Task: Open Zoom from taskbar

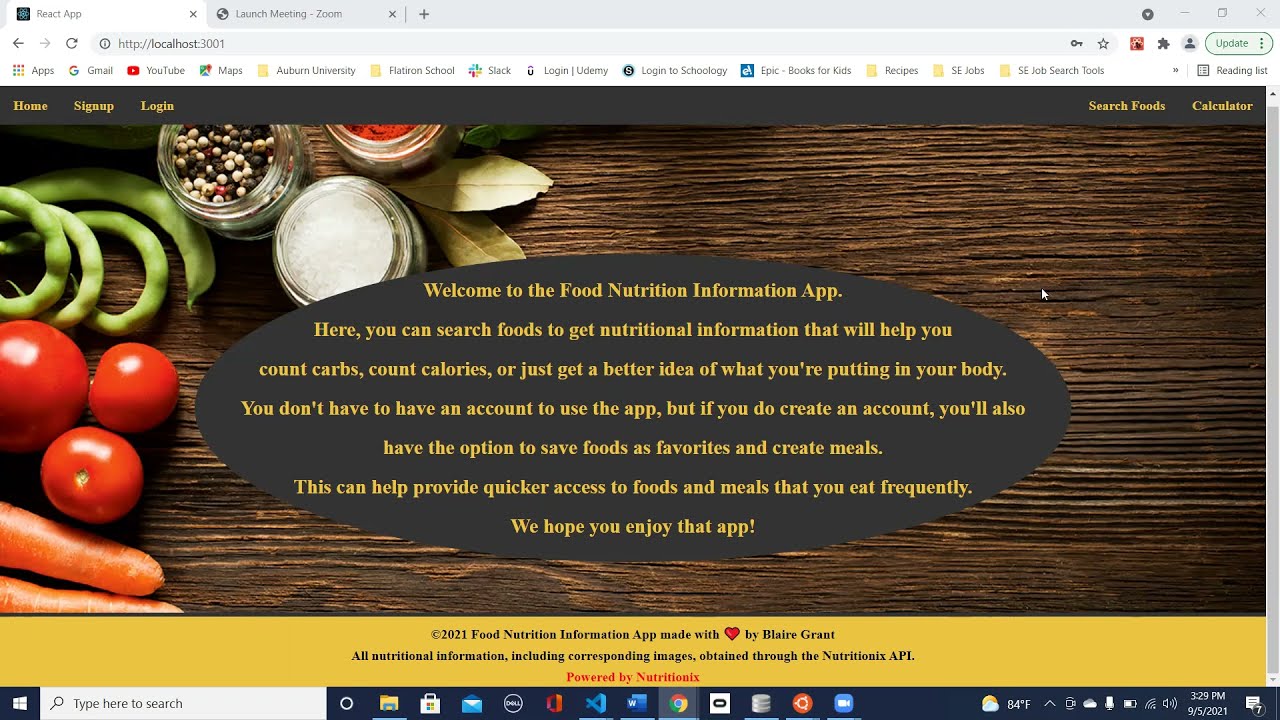Action: point(843,703)
